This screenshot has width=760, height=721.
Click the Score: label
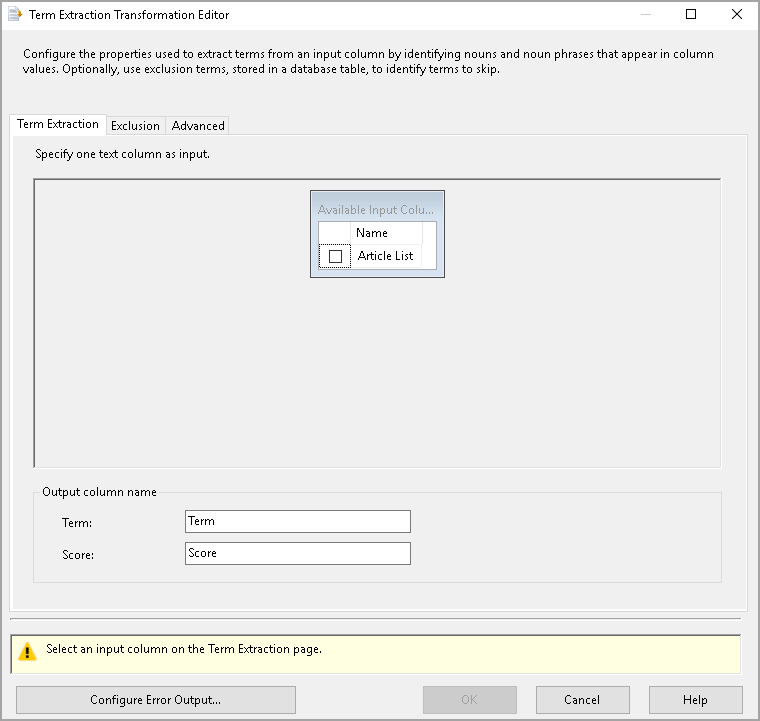click(x=78, y=555)
